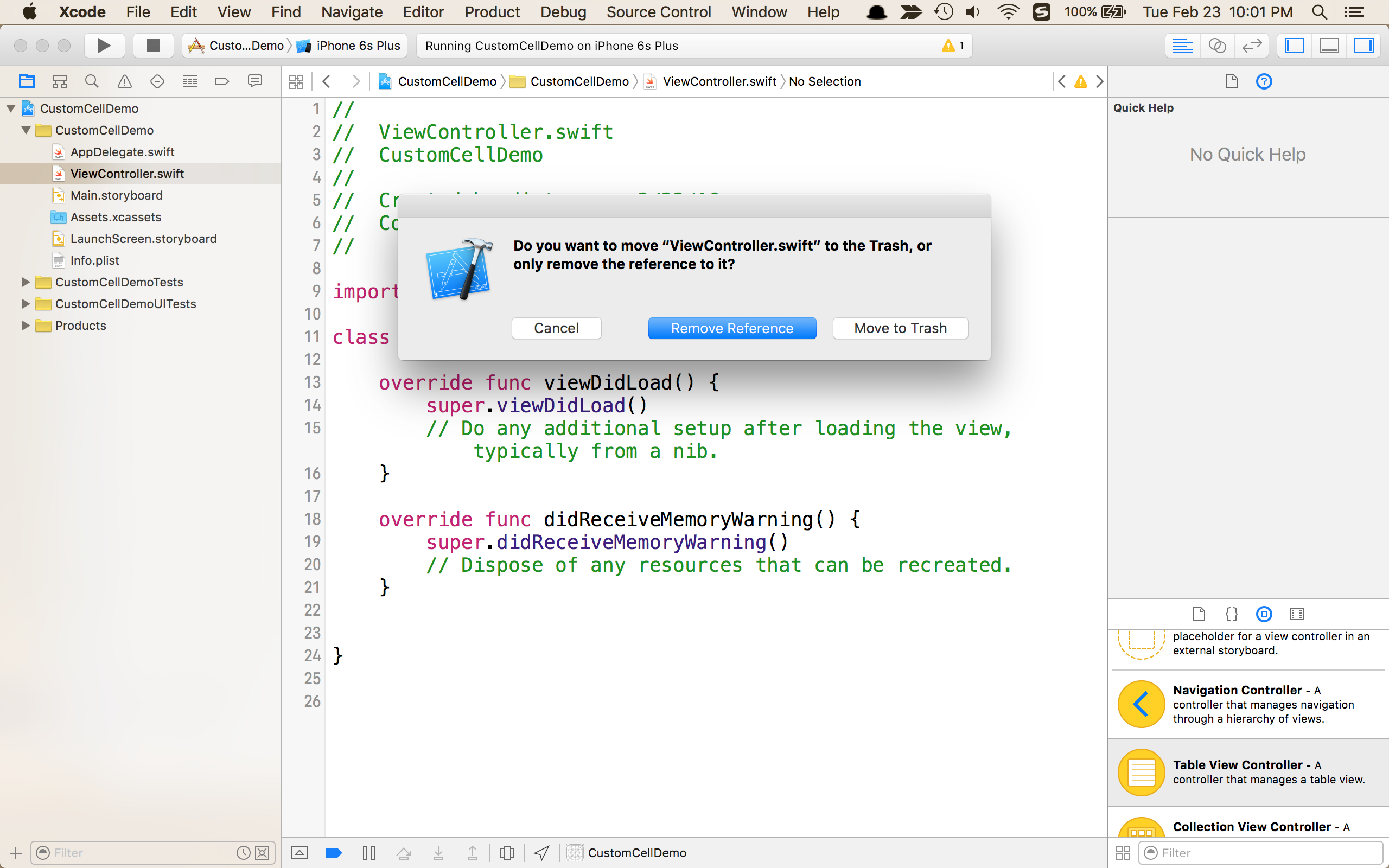
Task: Toggle the Utilities panel visibility
Action: pyautogui.click(x=1363, y=46)
